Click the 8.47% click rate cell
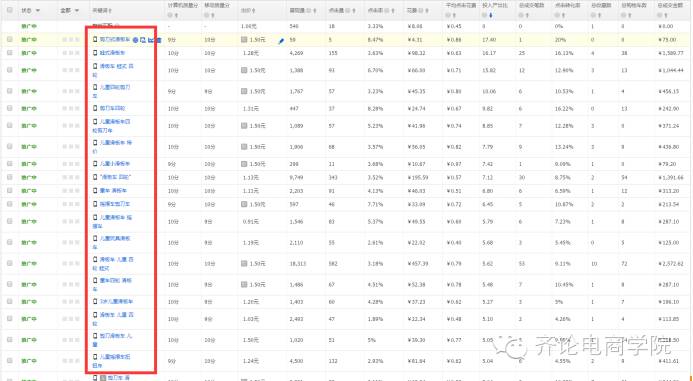The image size is (693, 381). (x=375, y=40)
